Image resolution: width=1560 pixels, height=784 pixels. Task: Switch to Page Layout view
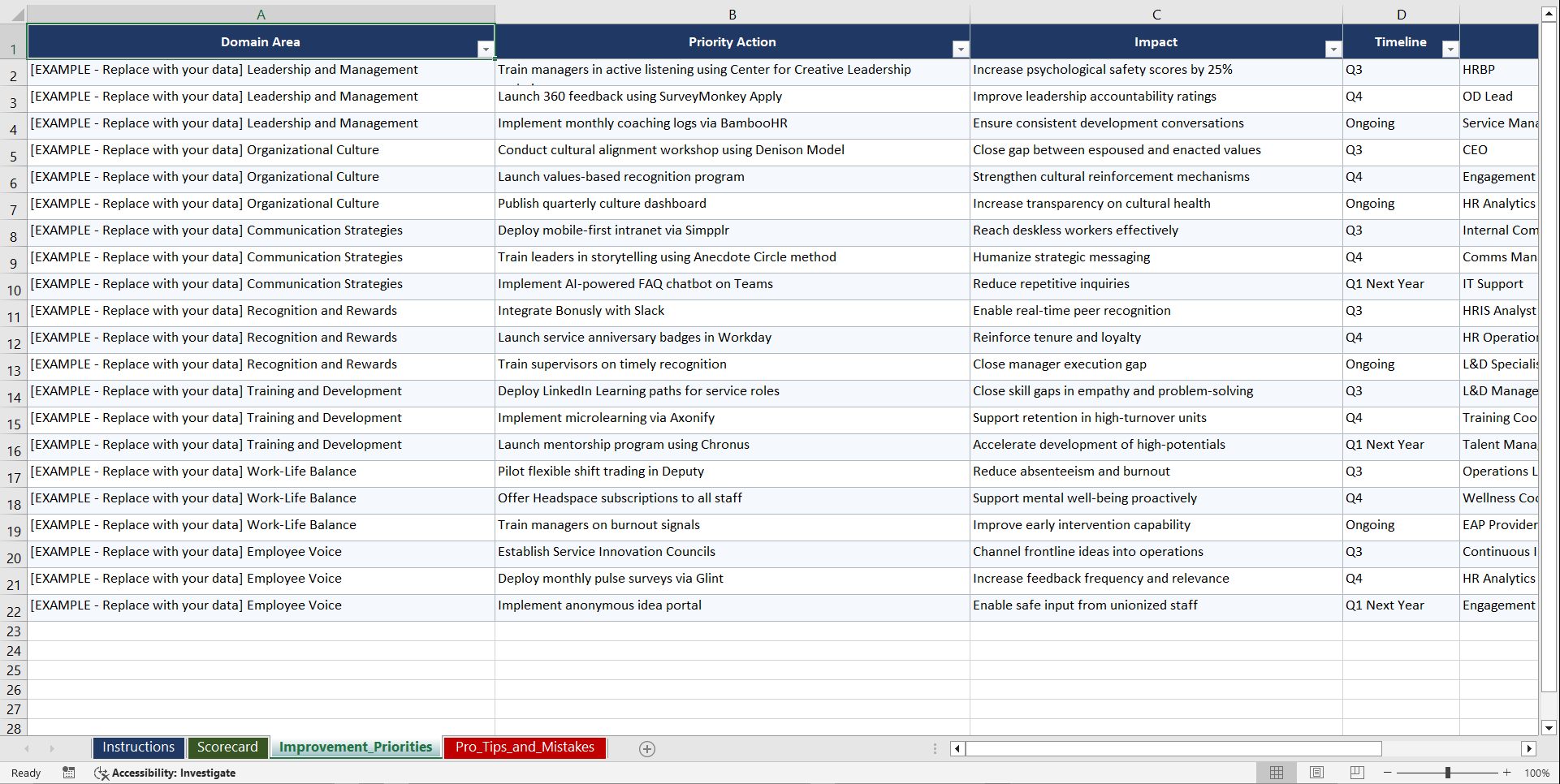(x=1316, y=773)
